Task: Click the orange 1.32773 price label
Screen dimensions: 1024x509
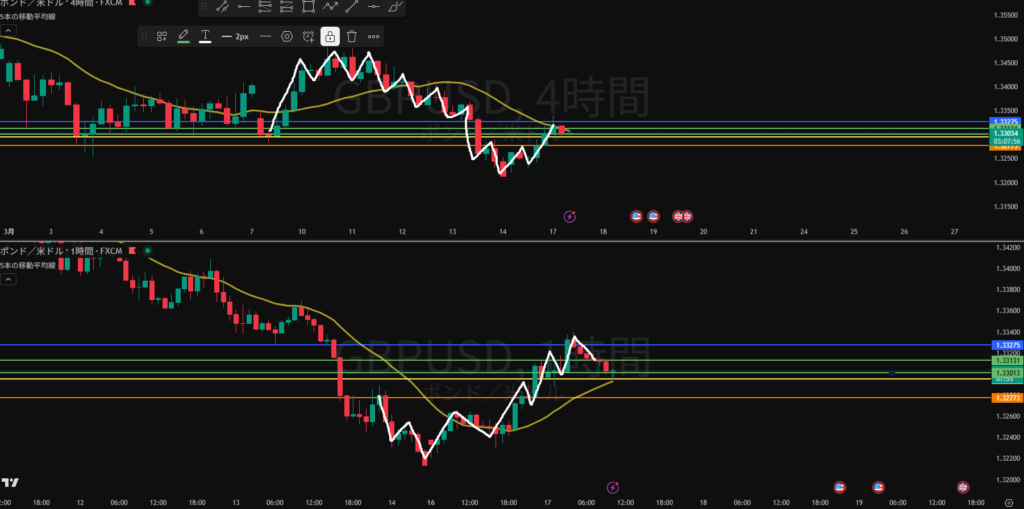Action: [1003, 398]
